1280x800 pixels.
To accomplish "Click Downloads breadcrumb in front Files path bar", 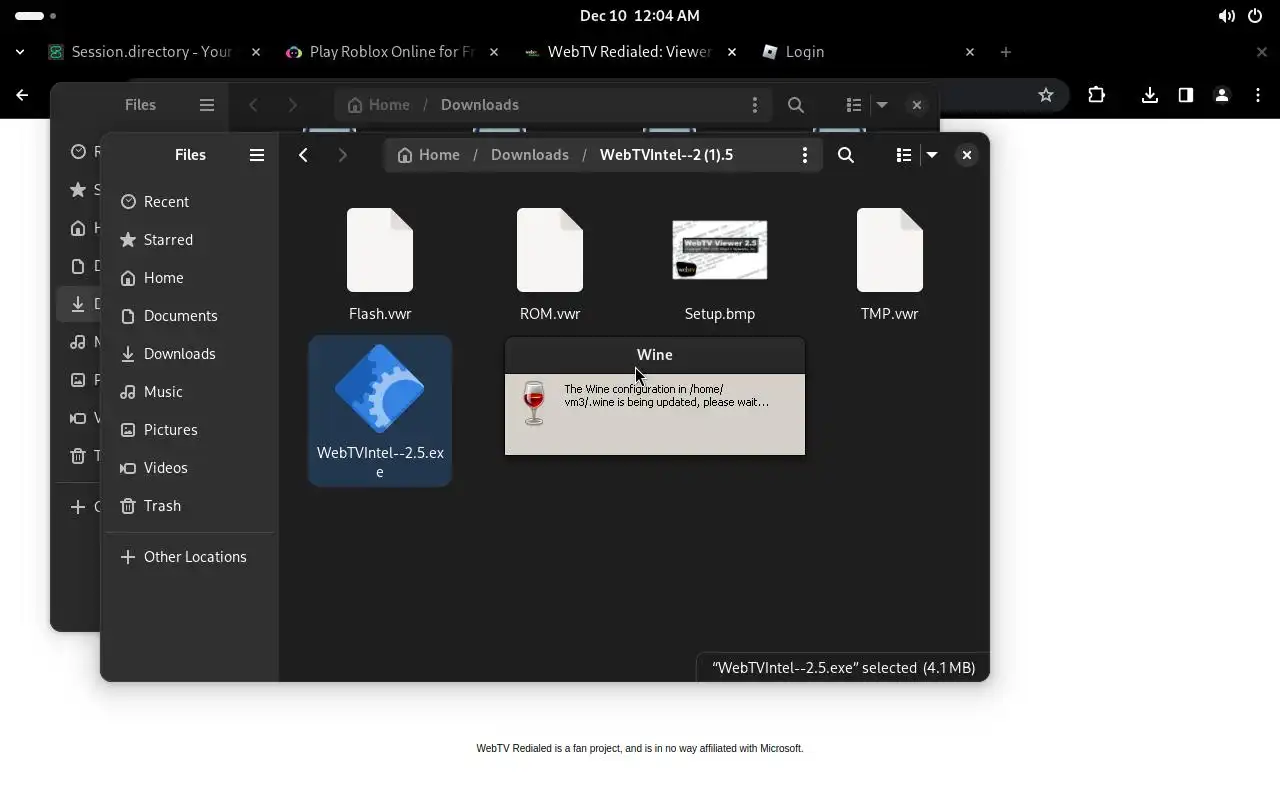I will (530, 155).
